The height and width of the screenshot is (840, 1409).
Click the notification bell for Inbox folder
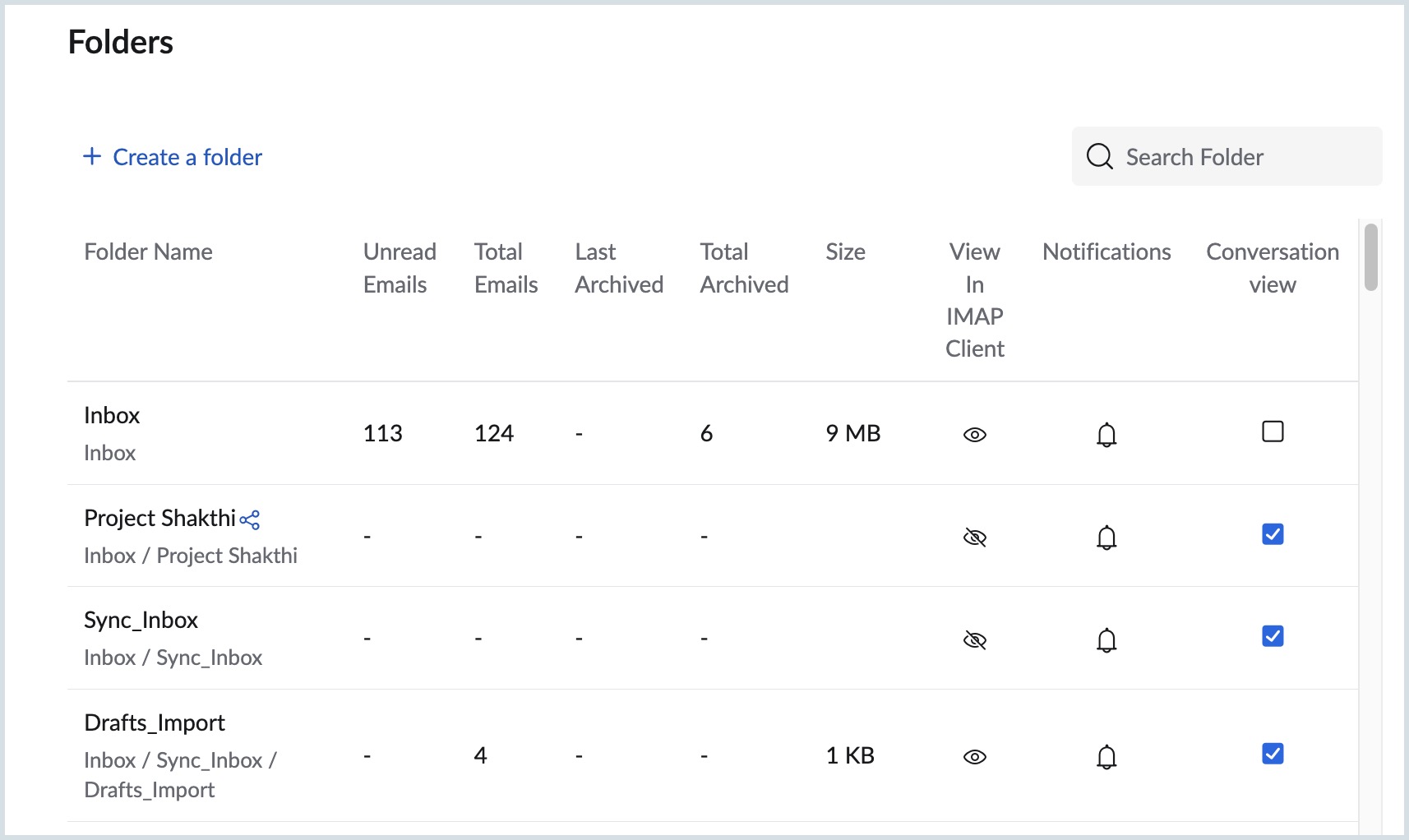[1106, 434]
